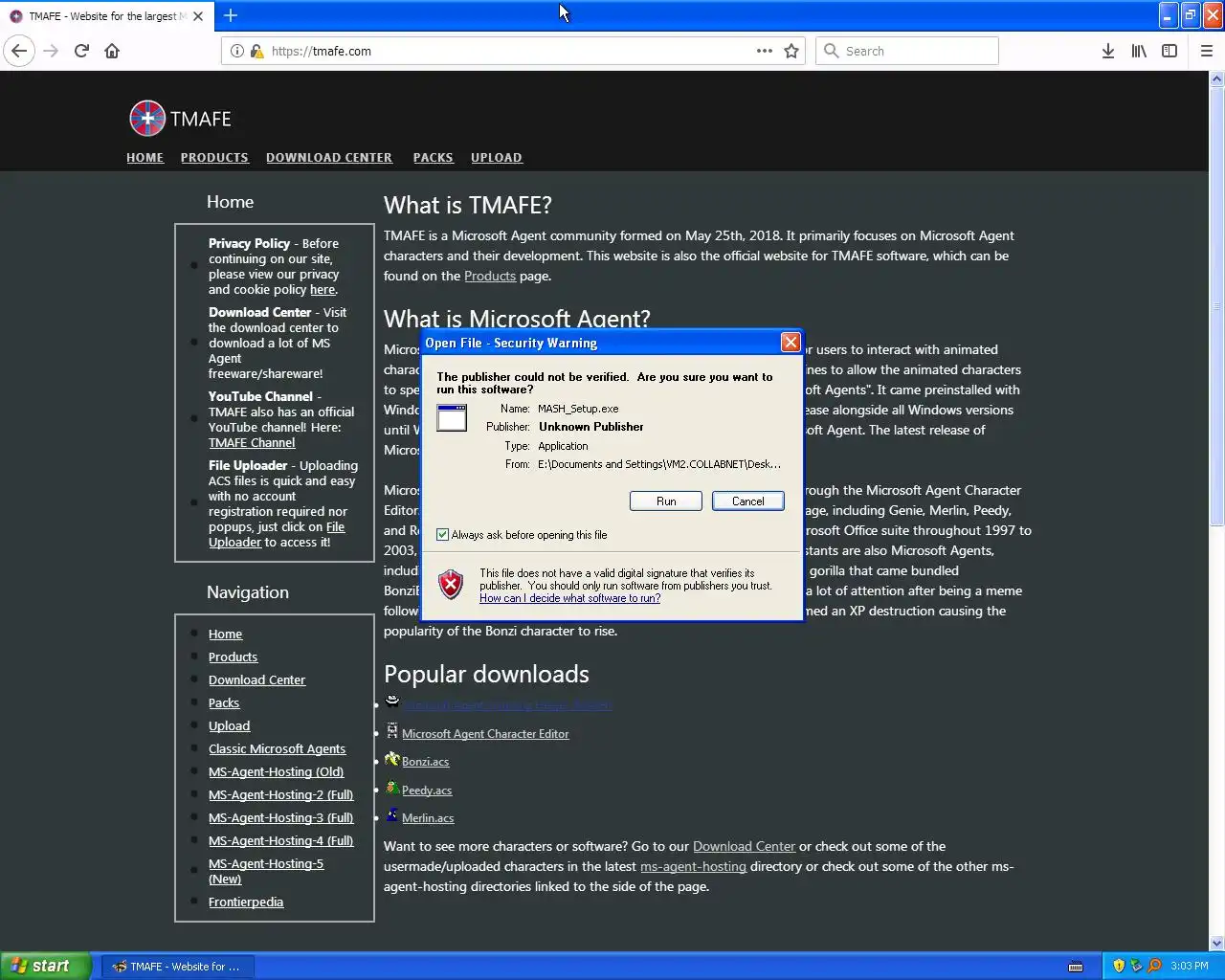Go to the browser Home icon
The width and height of the screenshot is (1225, 980).
[x=112, y=51]
